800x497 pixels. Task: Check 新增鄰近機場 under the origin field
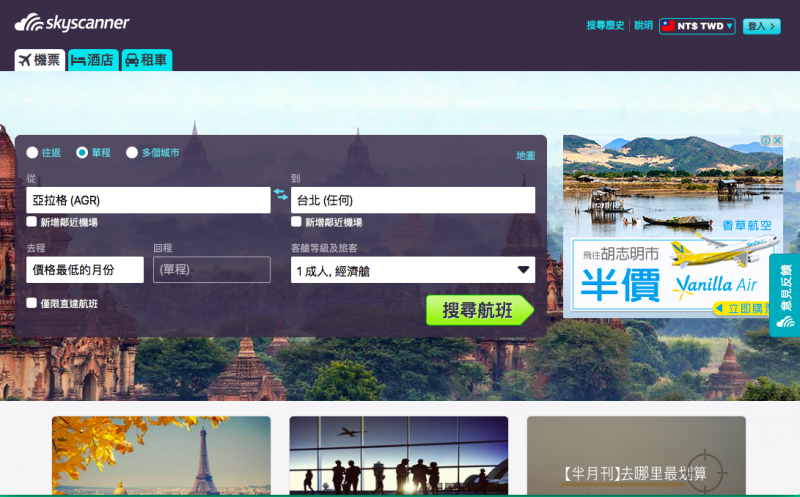click(32, 221)
